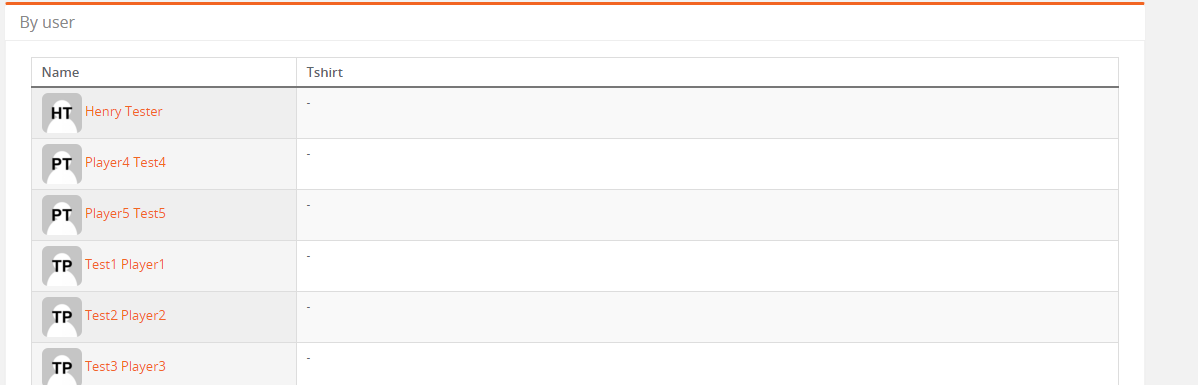Click the Tshirt value in Test2 Player2's row

[x=309, y=306]
